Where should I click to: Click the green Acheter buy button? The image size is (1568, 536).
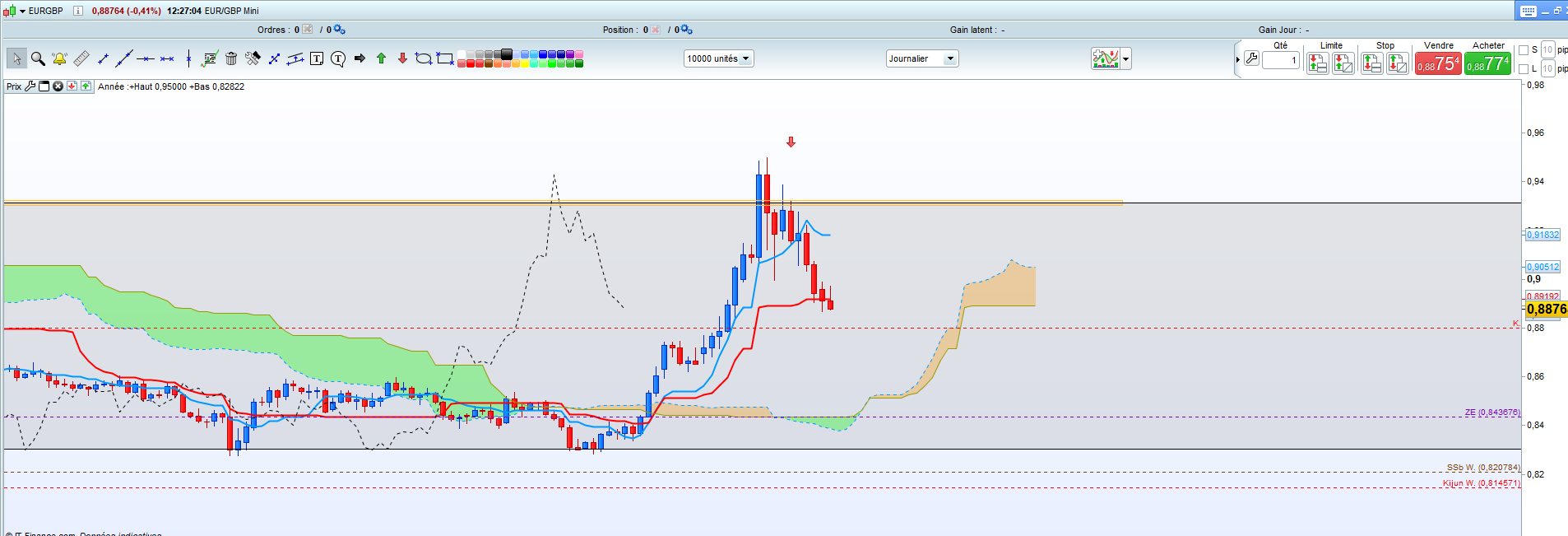pyautogui.click(x=1487, y=63)
